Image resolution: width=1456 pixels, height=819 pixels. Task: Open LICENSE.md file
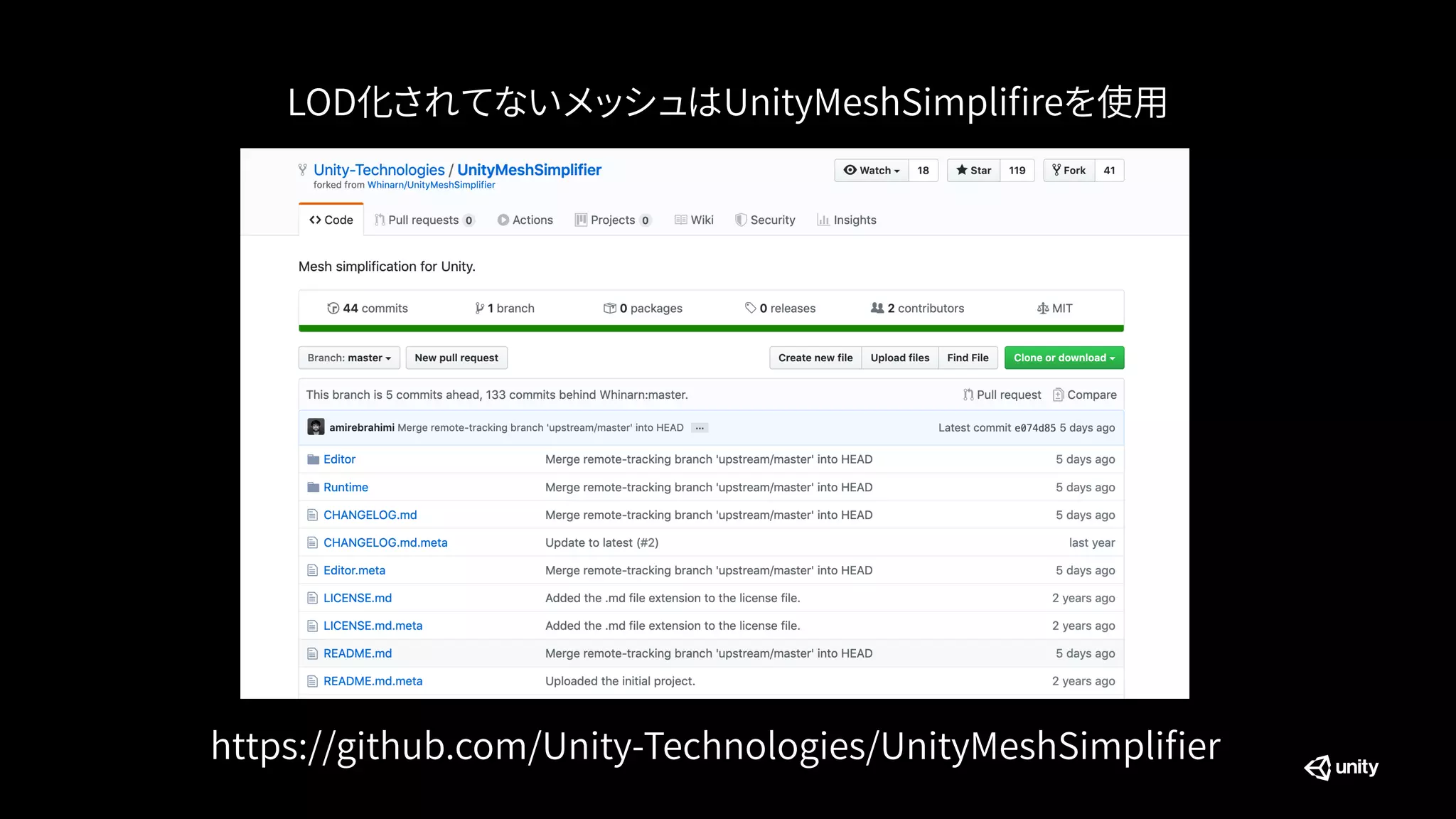click(358, 598)
